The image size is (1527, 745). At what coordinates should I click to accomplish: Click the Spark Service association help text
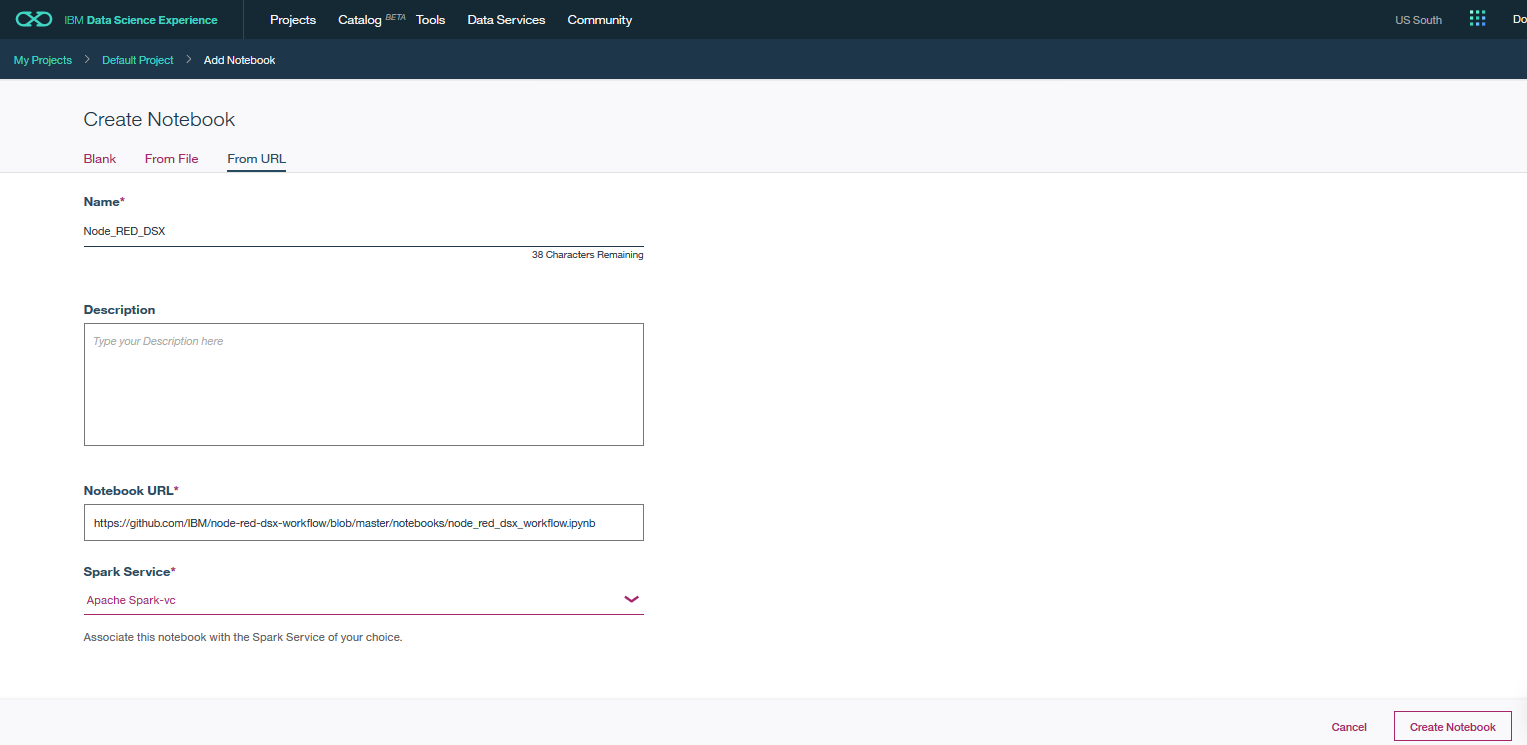point(243,637)
